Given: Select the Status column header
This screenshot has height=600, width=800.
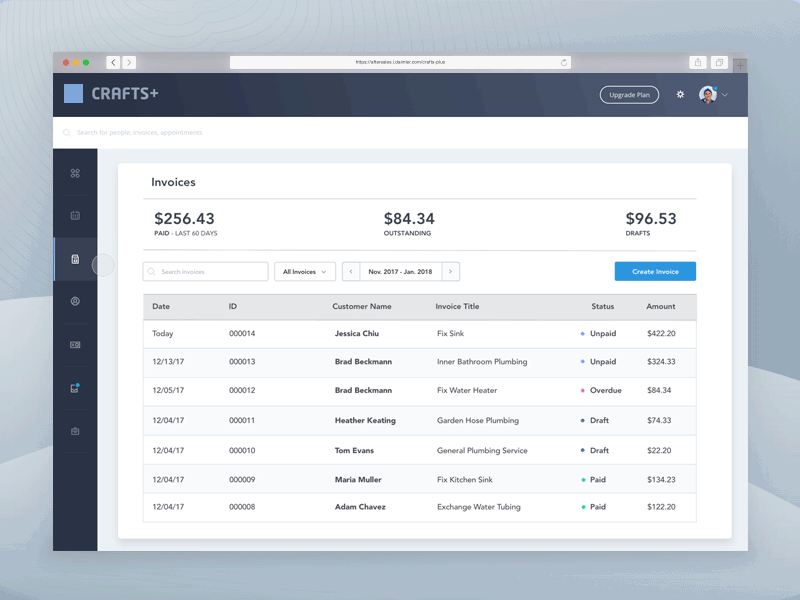Looking at the screenshot, I should click(602, 307).
